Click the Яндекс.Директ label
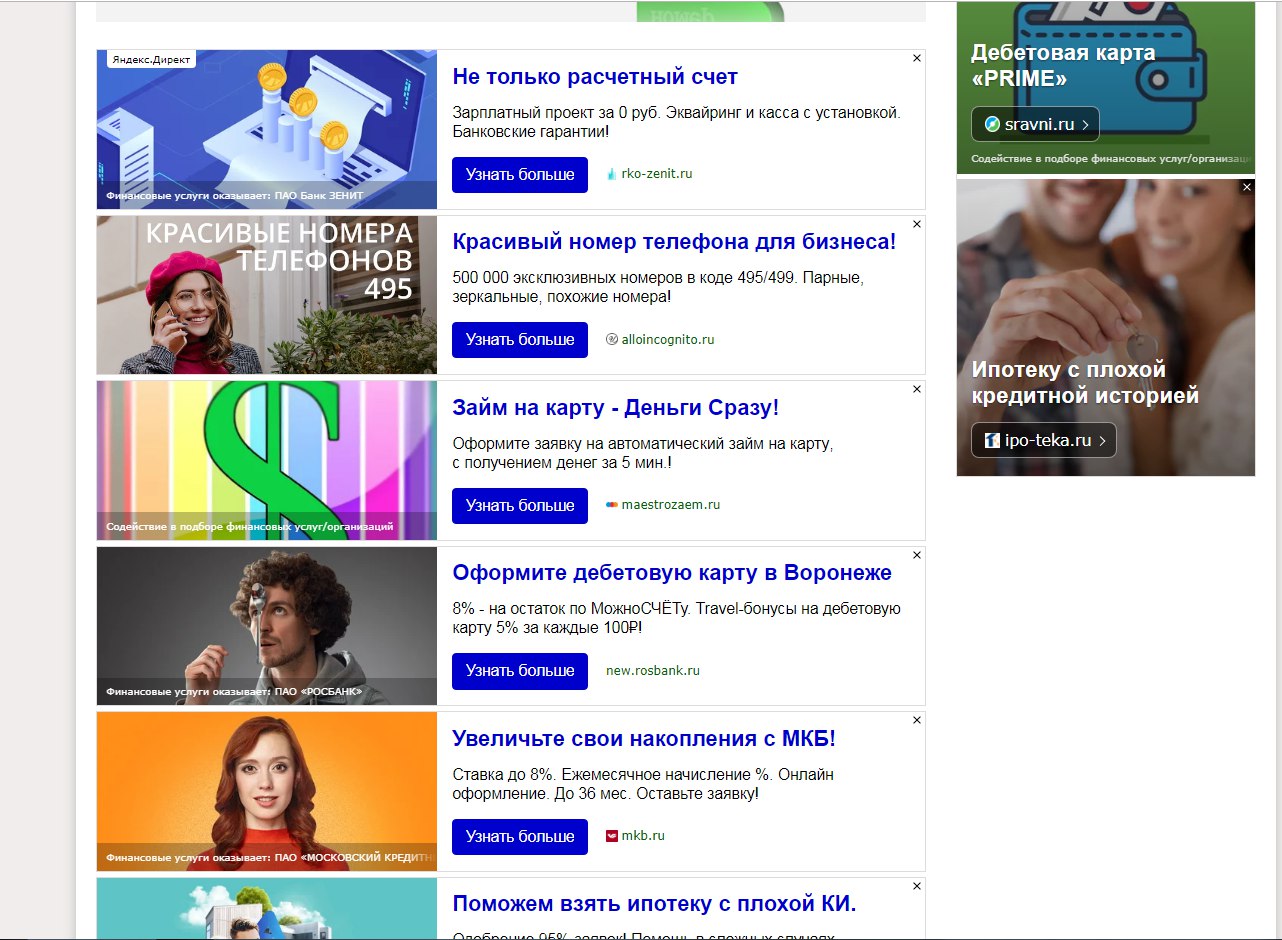Viewport: 1282px width, 940px height. click(x=152, y=60)
